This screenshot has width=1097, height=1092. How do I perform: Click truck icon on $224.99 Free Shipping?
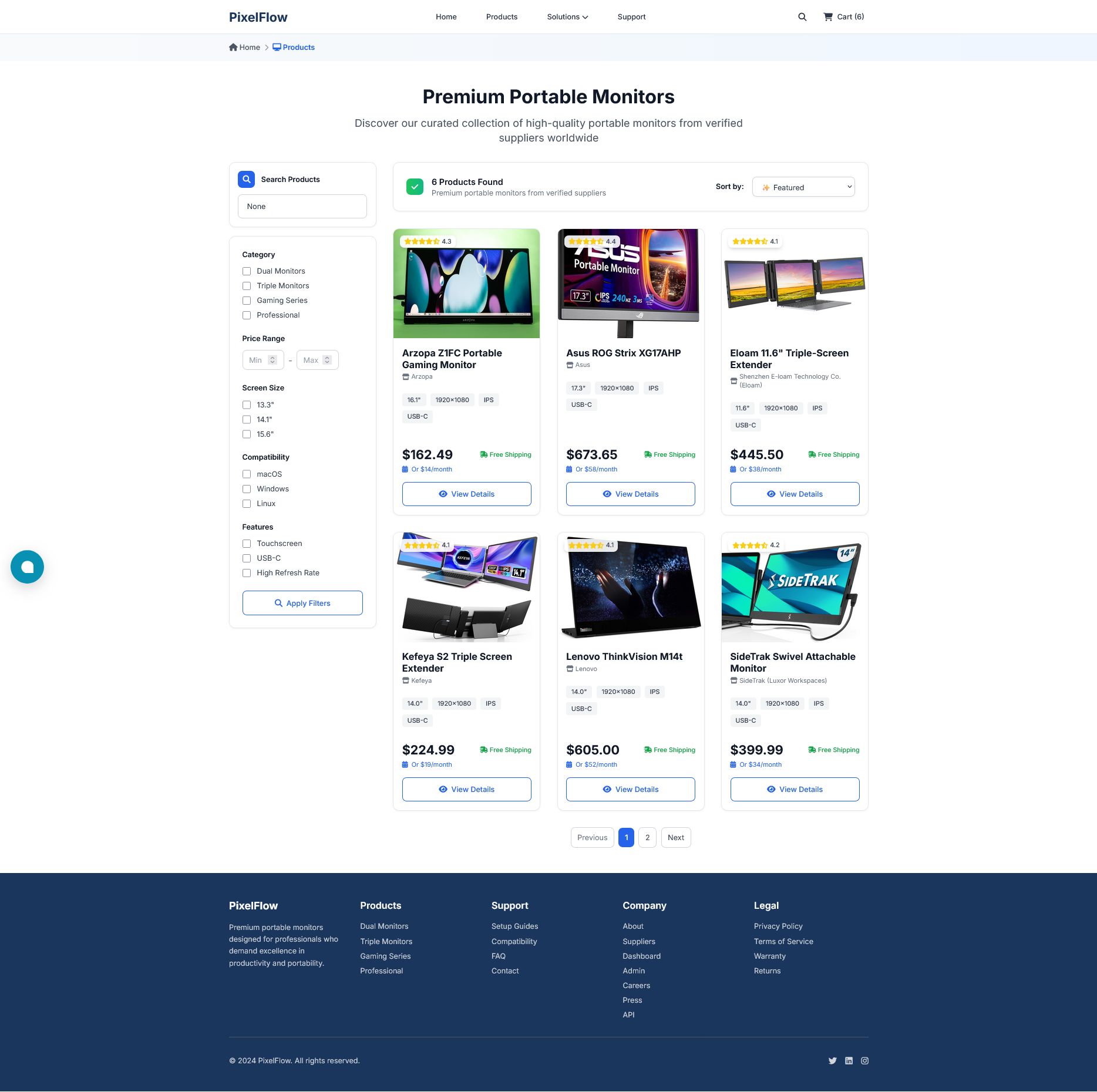point(484,750)
